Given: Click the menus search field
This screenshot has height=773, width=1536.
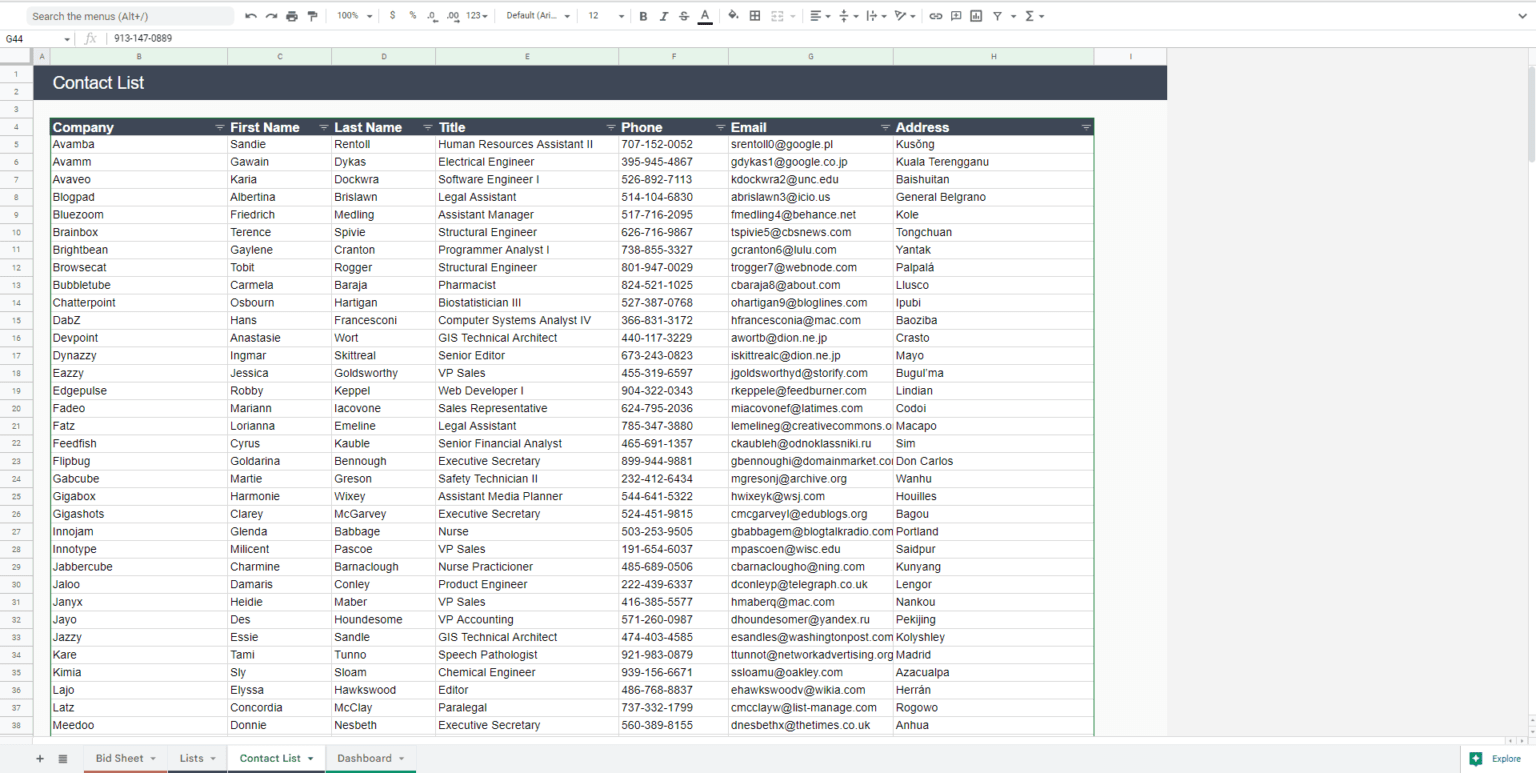Looking at the screenshot, I should (130, 15).
